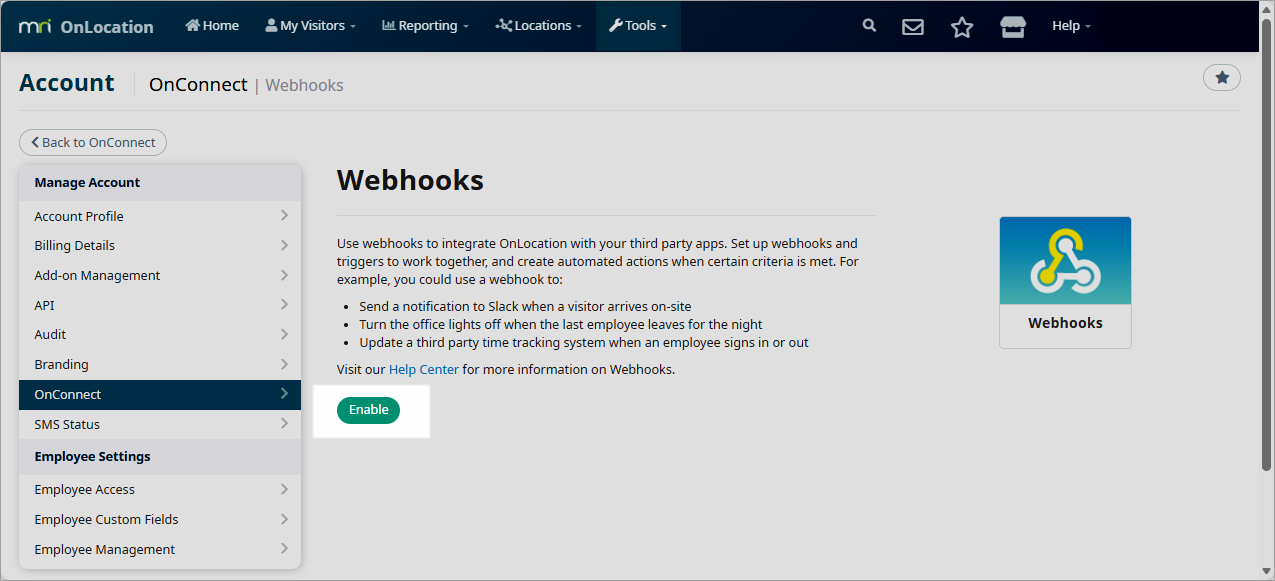Expand the Reporting dropdown menu
The image size is (1275, 581).
(425, 26)
